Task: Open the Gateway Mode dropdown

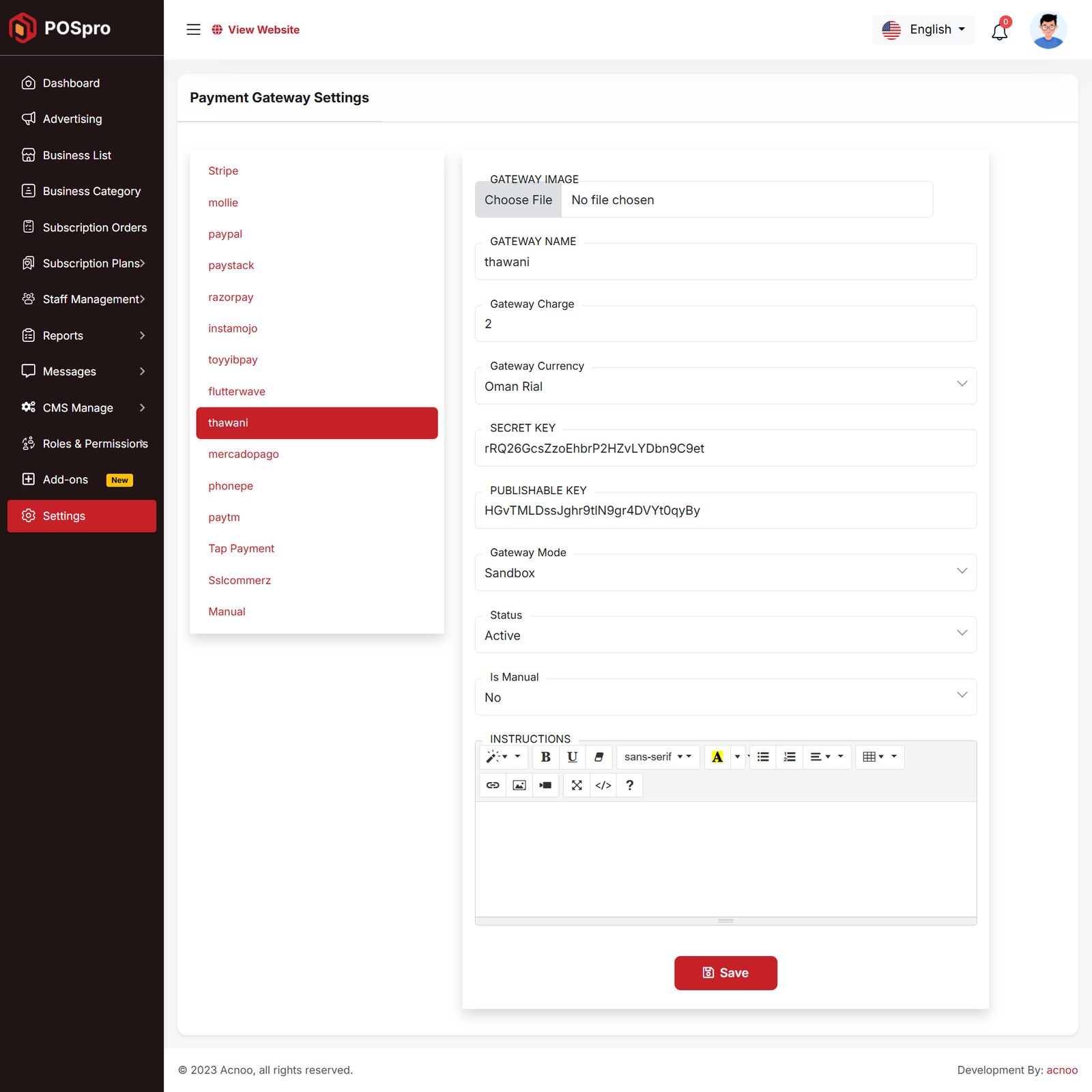Action: [x=725, y=573]
